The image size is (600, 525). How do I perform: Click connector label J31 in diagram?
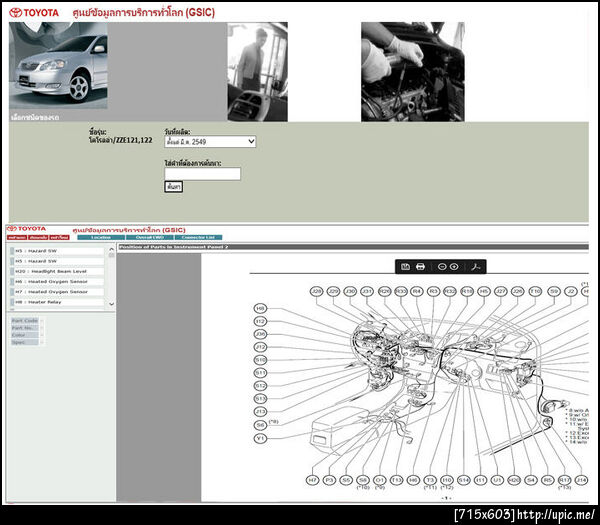point(367,291)
